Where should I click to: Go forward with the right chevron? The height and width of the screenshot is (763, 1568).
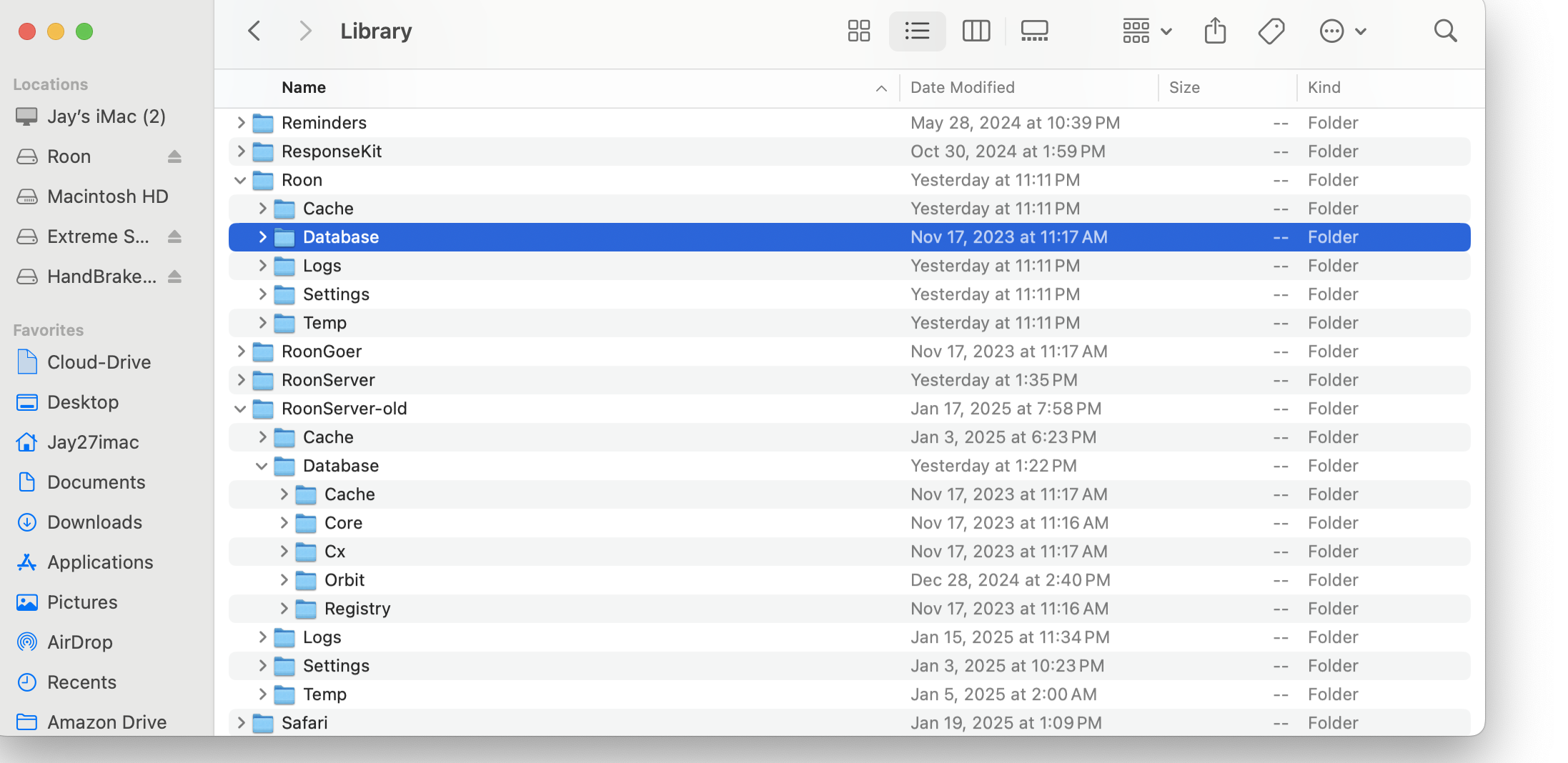[x=305, y=31]
